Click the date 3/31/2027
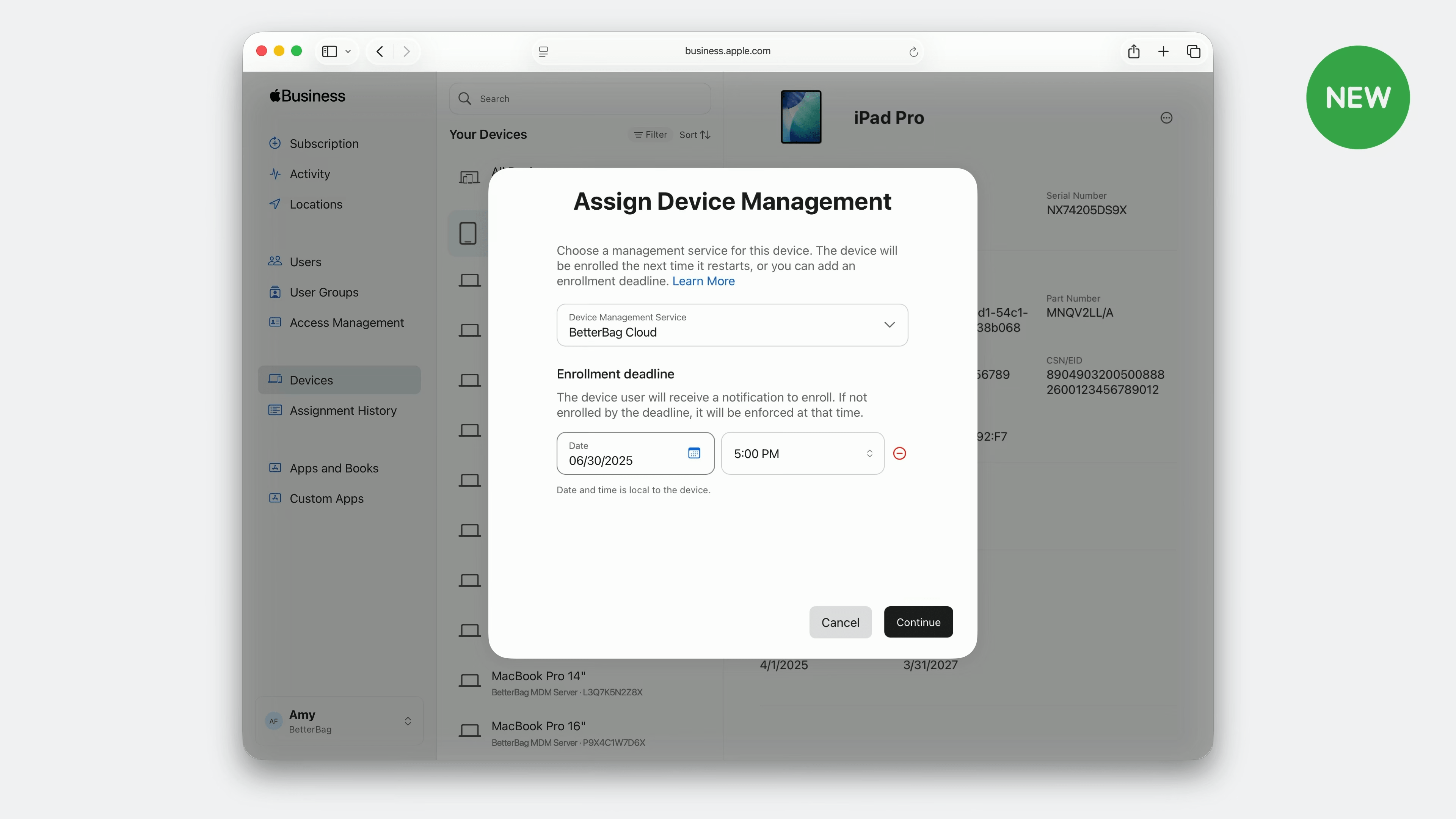 click(930, 665)
